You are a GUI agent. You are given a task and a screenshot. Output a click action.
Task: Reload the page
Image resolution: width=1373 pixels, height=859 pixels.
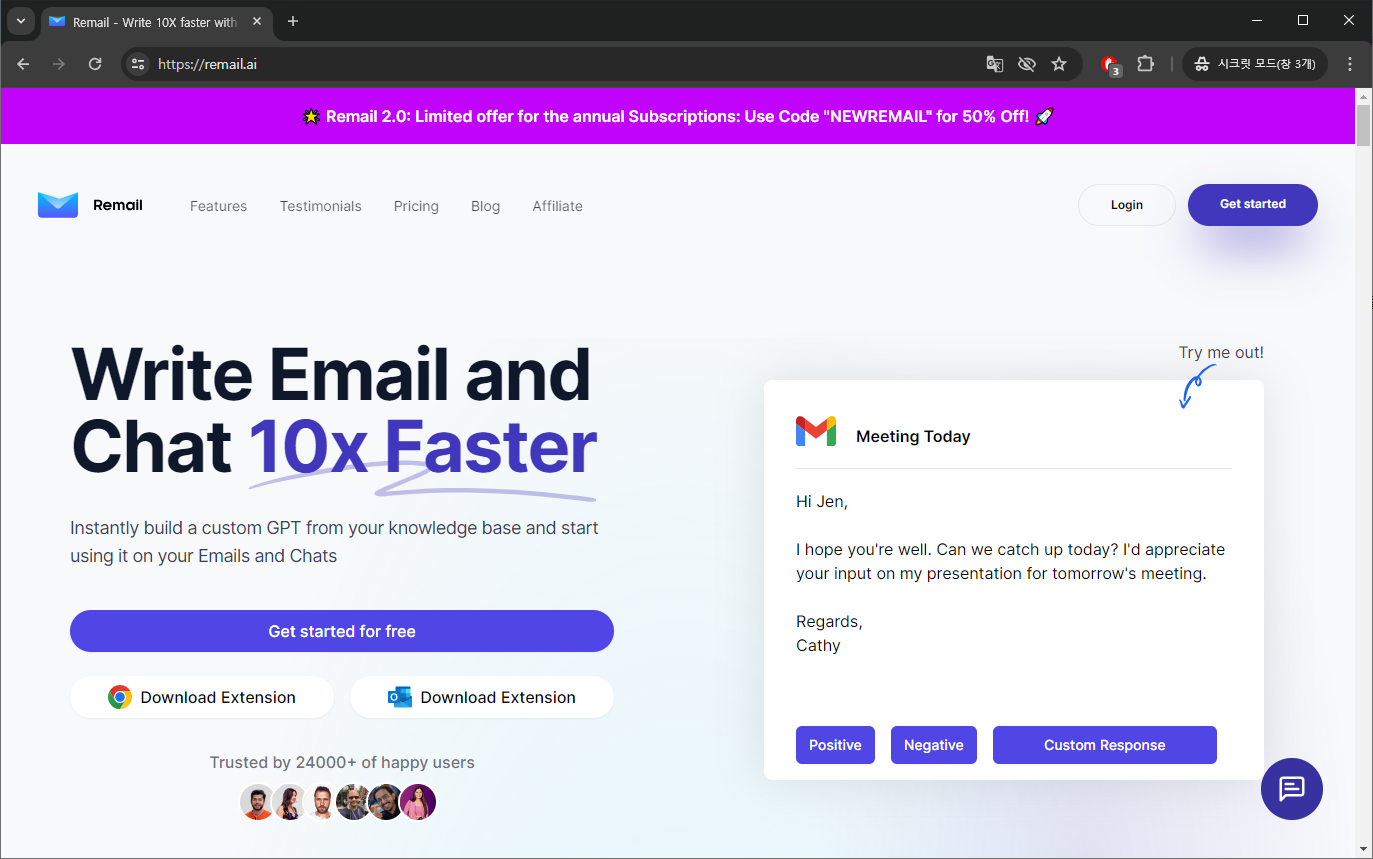(95, 64)
